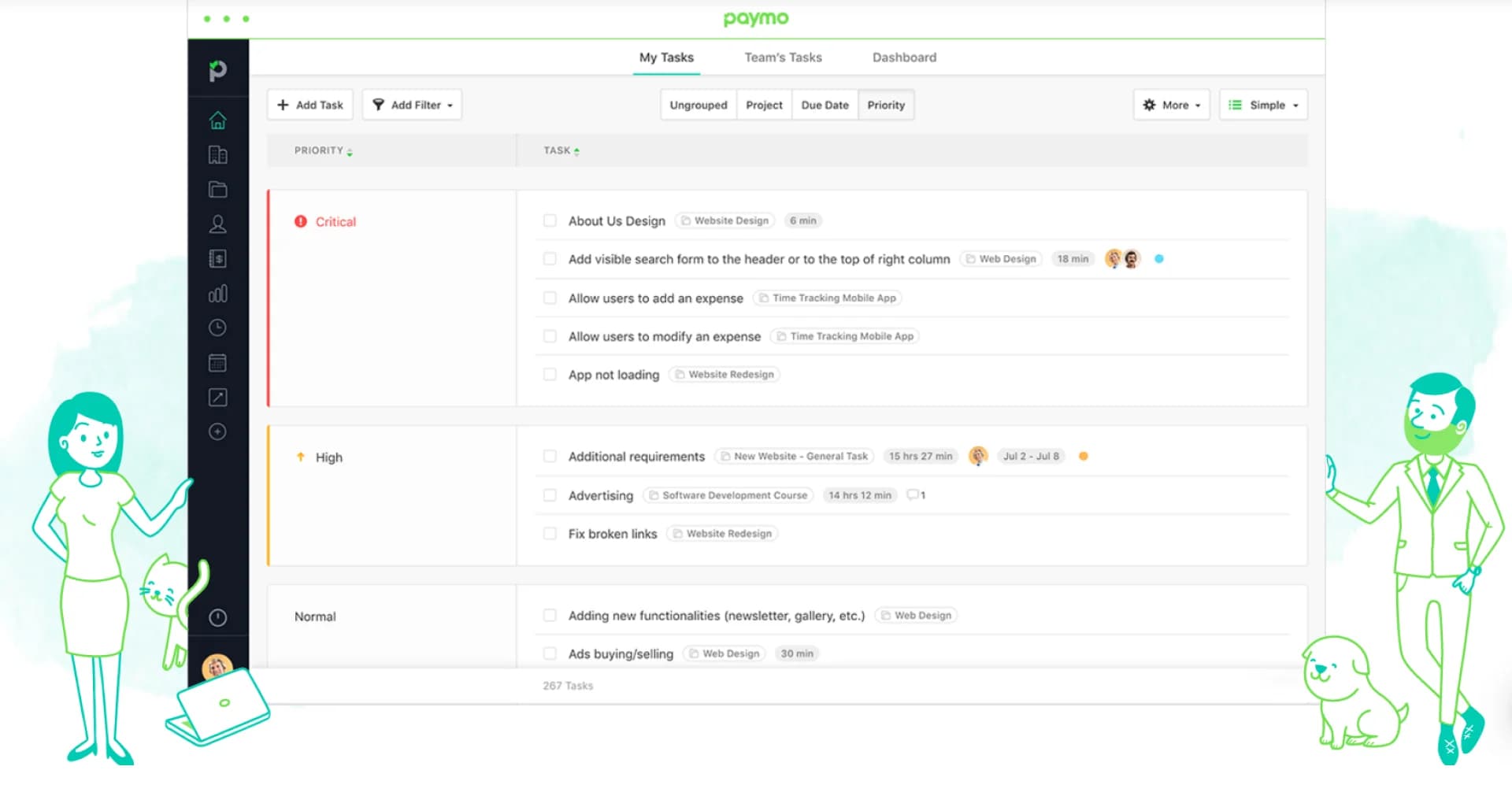Open the Home icon in sidebar
Screen dimensions: 1512x796
[x=217, y=120]
